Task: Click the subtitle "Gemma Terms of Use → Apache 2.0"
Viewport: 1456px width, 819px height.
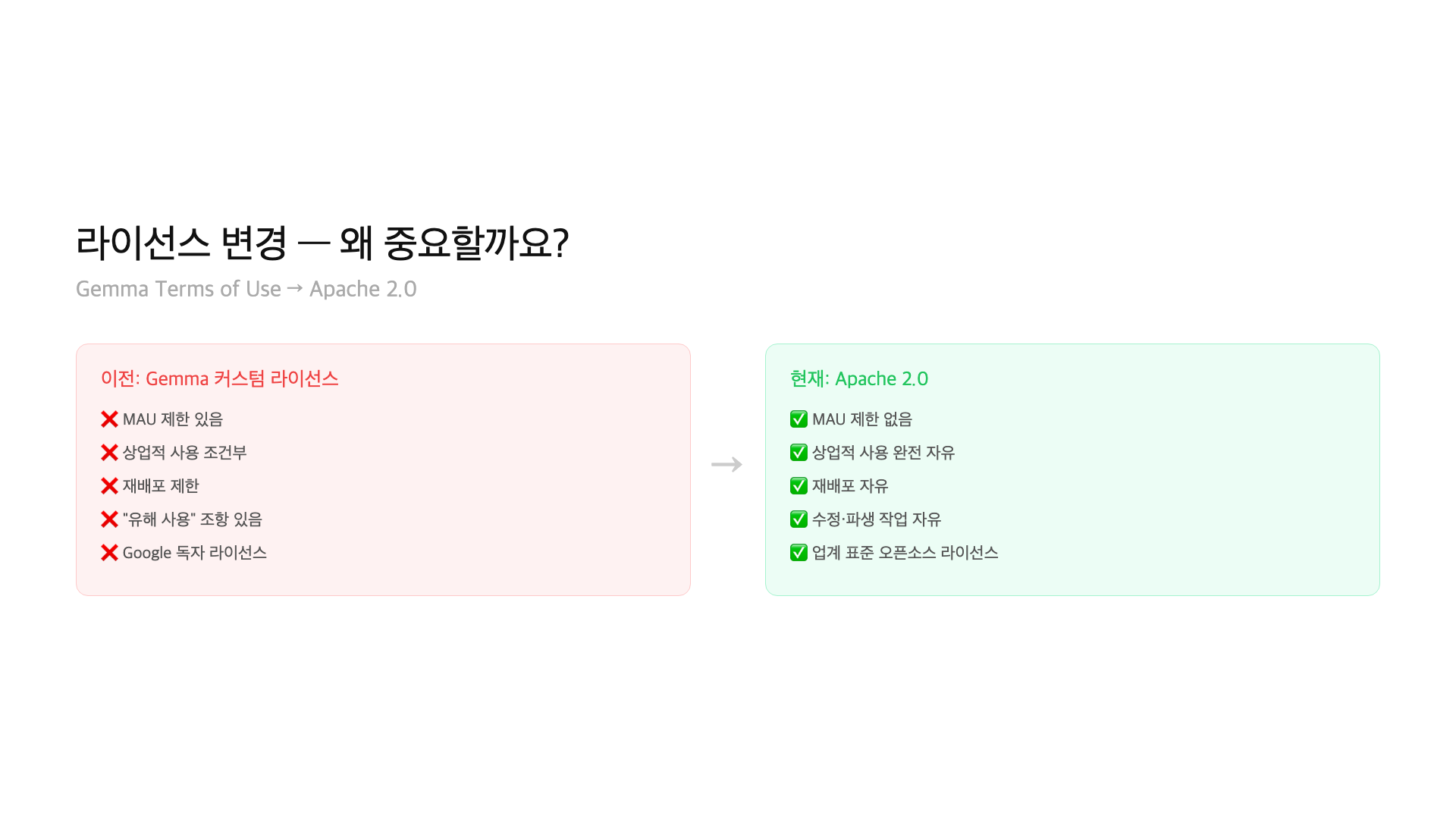Action: [x=246, y=289]
